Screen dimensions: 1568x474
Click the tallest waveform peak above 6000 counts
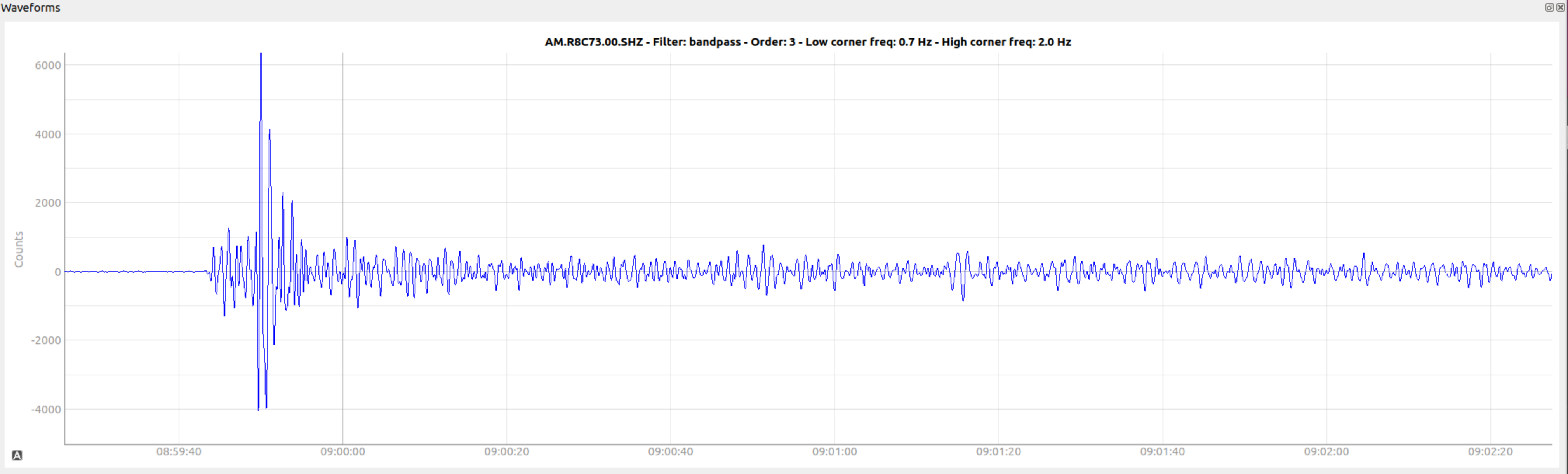[261, 56]
